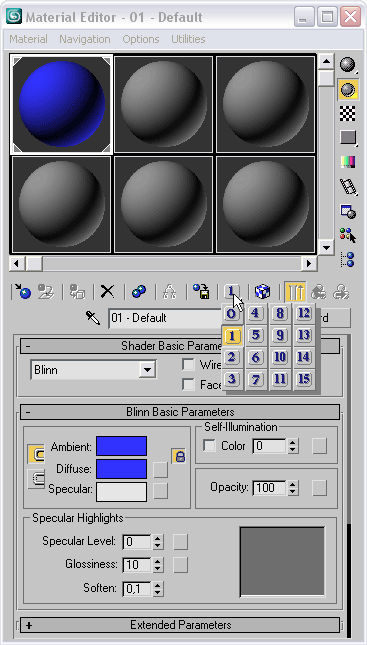Click the Diffuse color swatch
This screenshot has width=367, height=645.
coord(121,469)
